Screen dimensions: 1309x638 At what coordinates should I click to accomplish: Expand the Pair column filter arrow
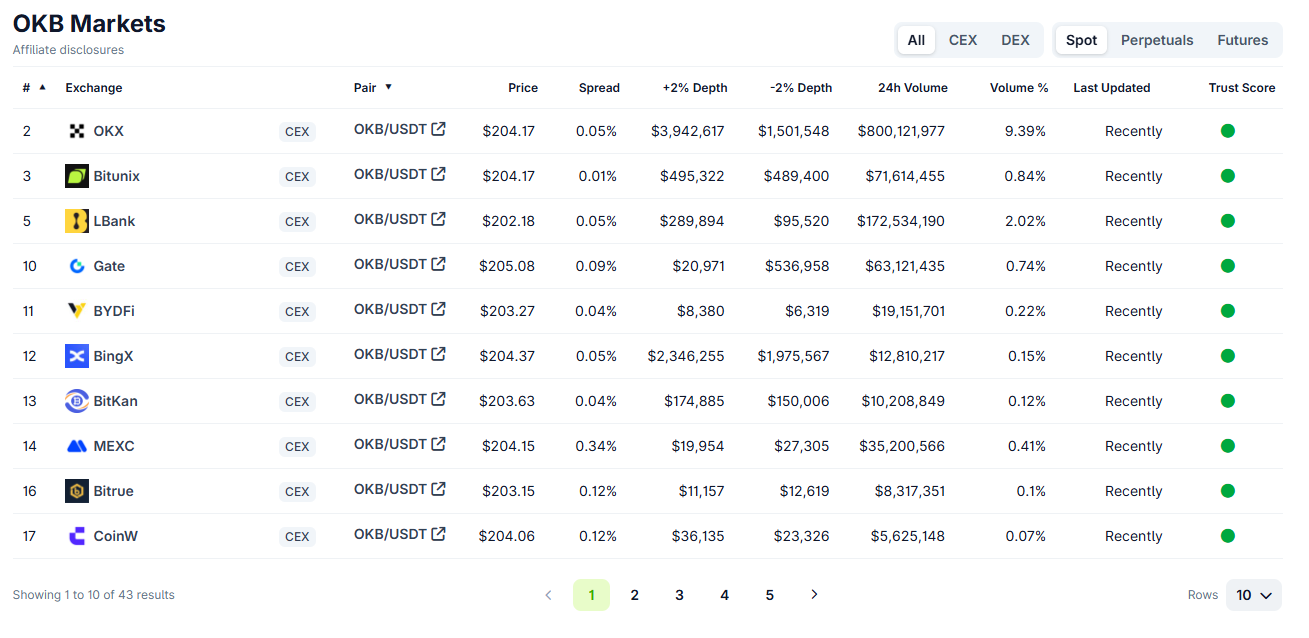point(388,87)
